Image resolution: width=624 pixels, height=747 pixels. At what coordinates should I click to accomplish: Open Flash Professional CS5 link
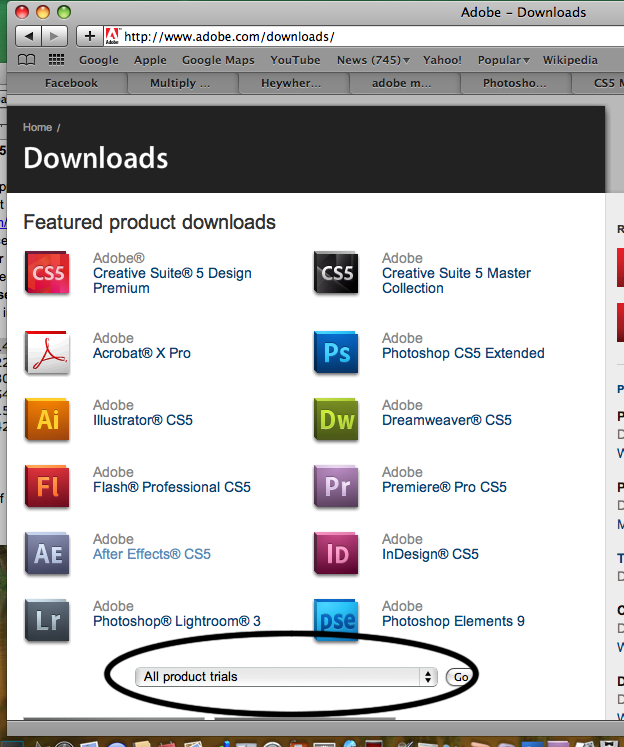pyautogui.click(x=171, y=487)
